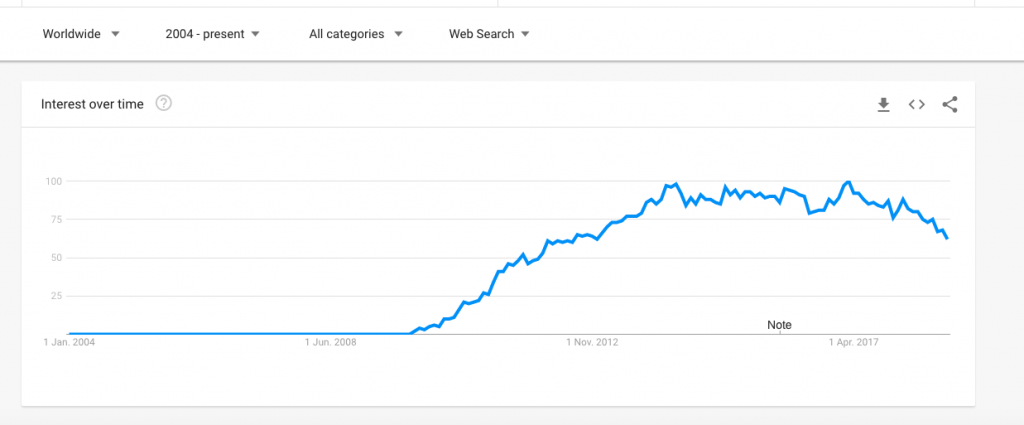
Task: Click the 1 Jan. 2004 axis label
Action: (x=69, y=342)
